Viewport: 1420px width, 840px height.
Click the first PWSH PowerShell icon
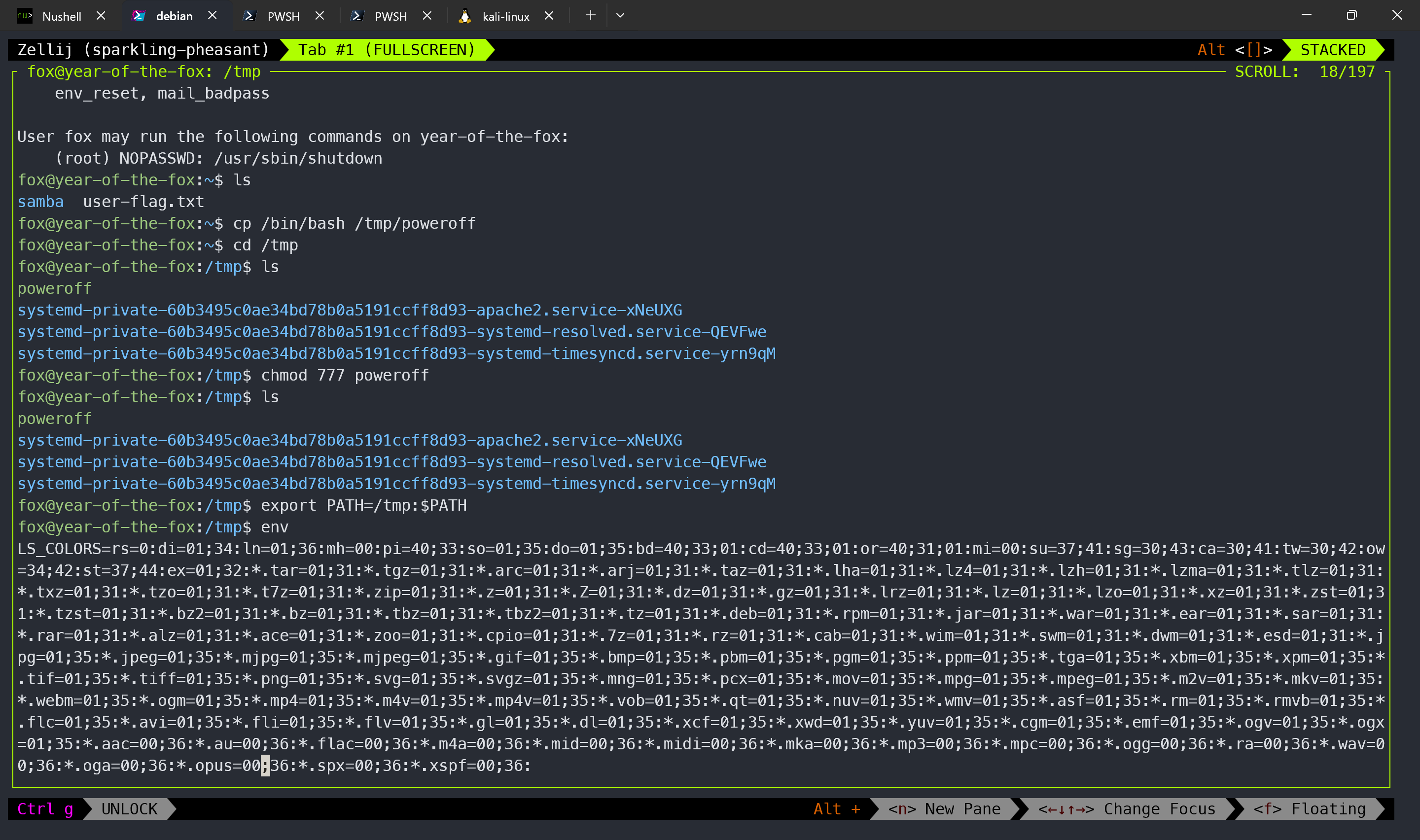point(249,16)
